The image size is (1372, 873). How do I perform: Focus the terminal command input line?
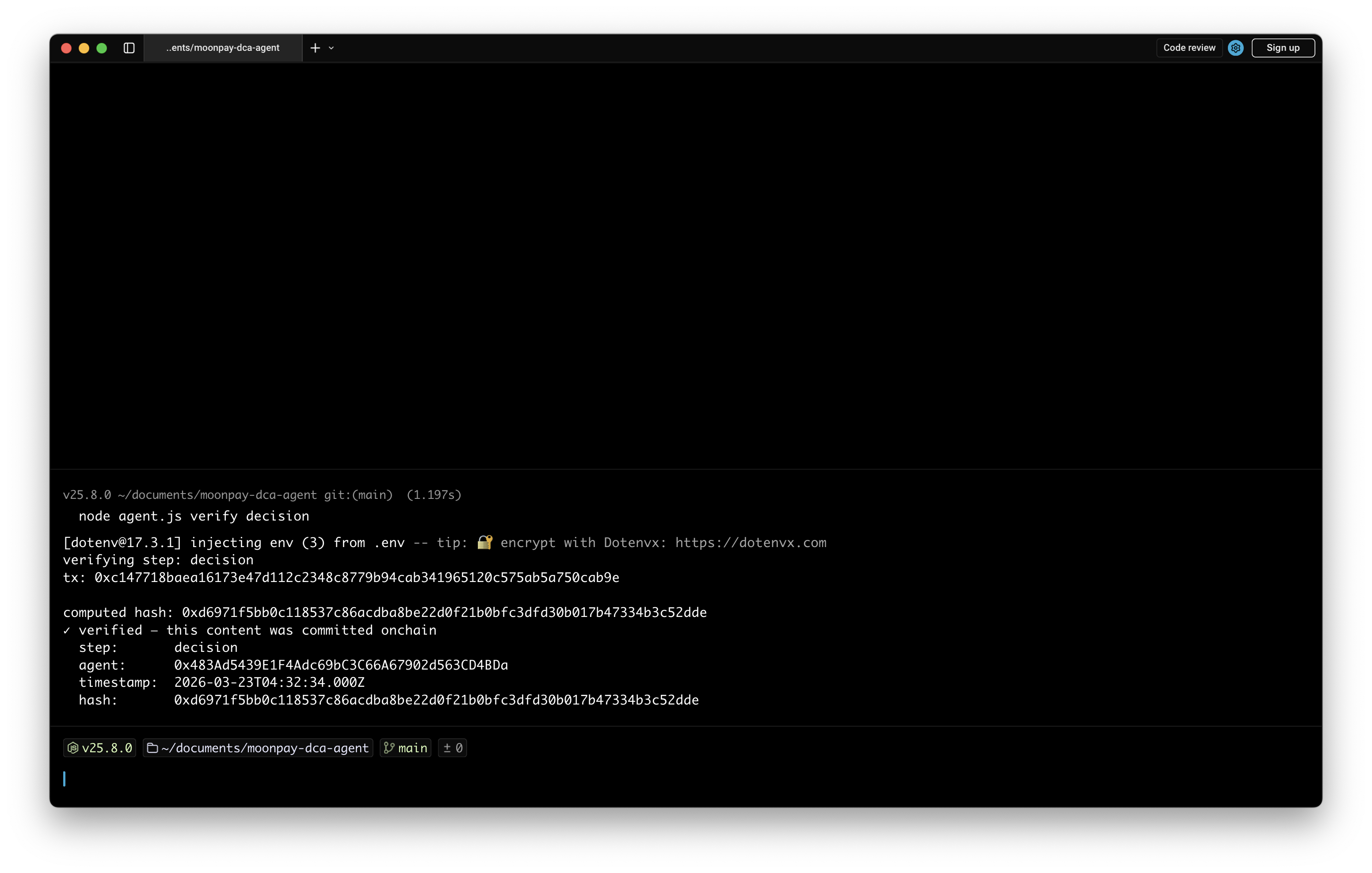tap(686, 779)
